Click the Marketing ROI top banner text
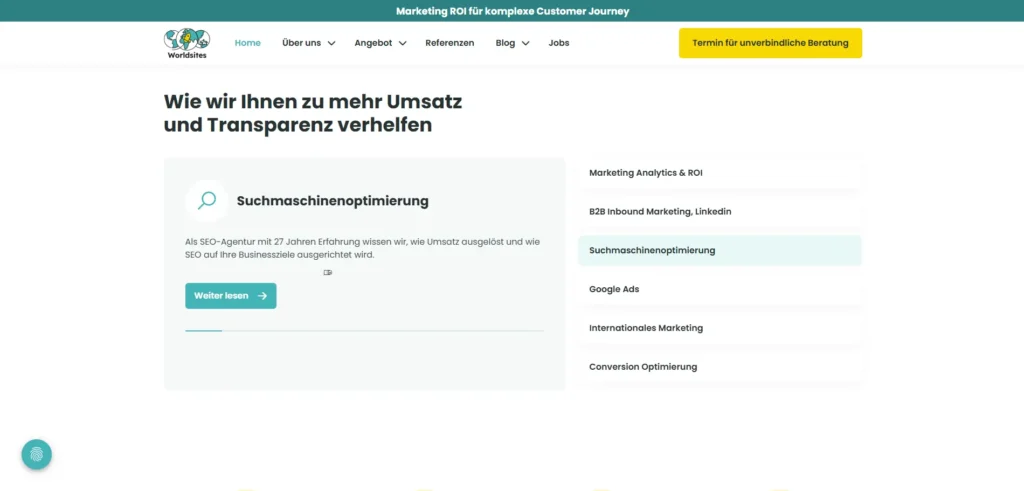This screenshot has height=491, width=1024. click(512, 11)
